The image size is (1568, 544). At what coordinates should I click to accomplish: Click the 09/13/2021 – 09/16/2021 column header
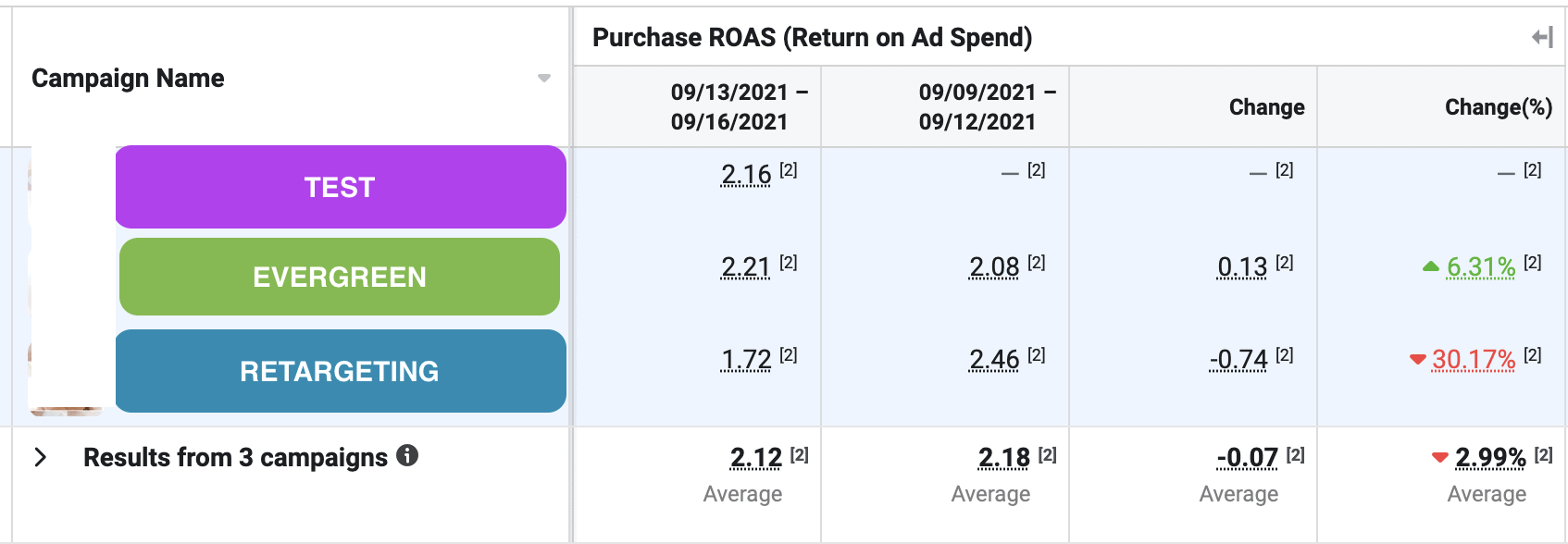pos(740,106)
